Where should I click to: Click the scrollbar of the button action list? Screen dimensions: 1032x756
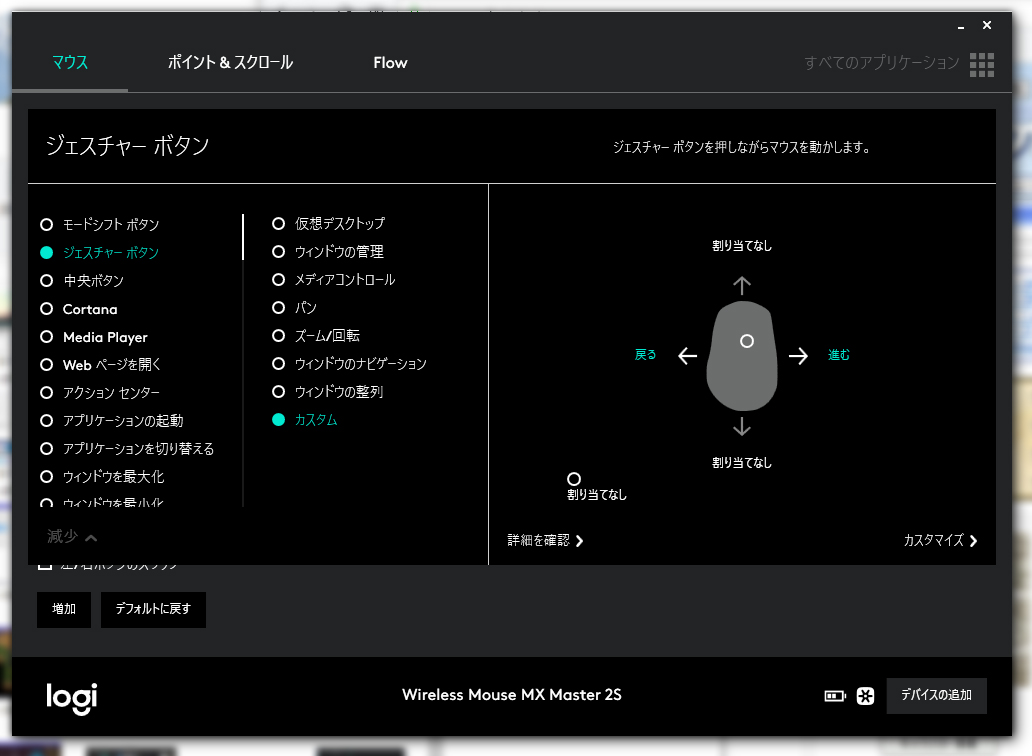click(243, 237)
